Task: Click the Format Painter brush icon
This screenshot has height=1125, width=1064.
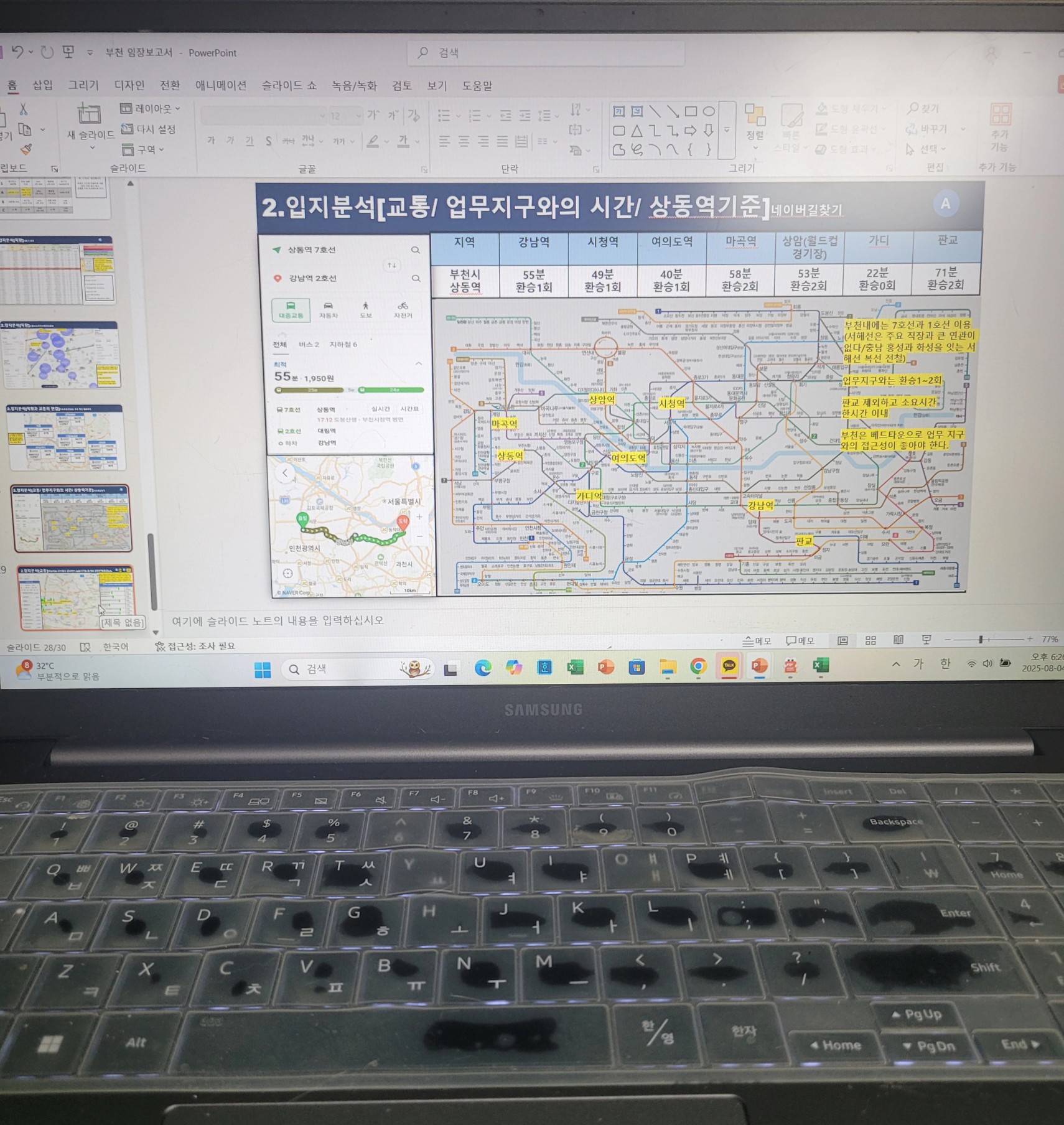Action: click(26, 149)
